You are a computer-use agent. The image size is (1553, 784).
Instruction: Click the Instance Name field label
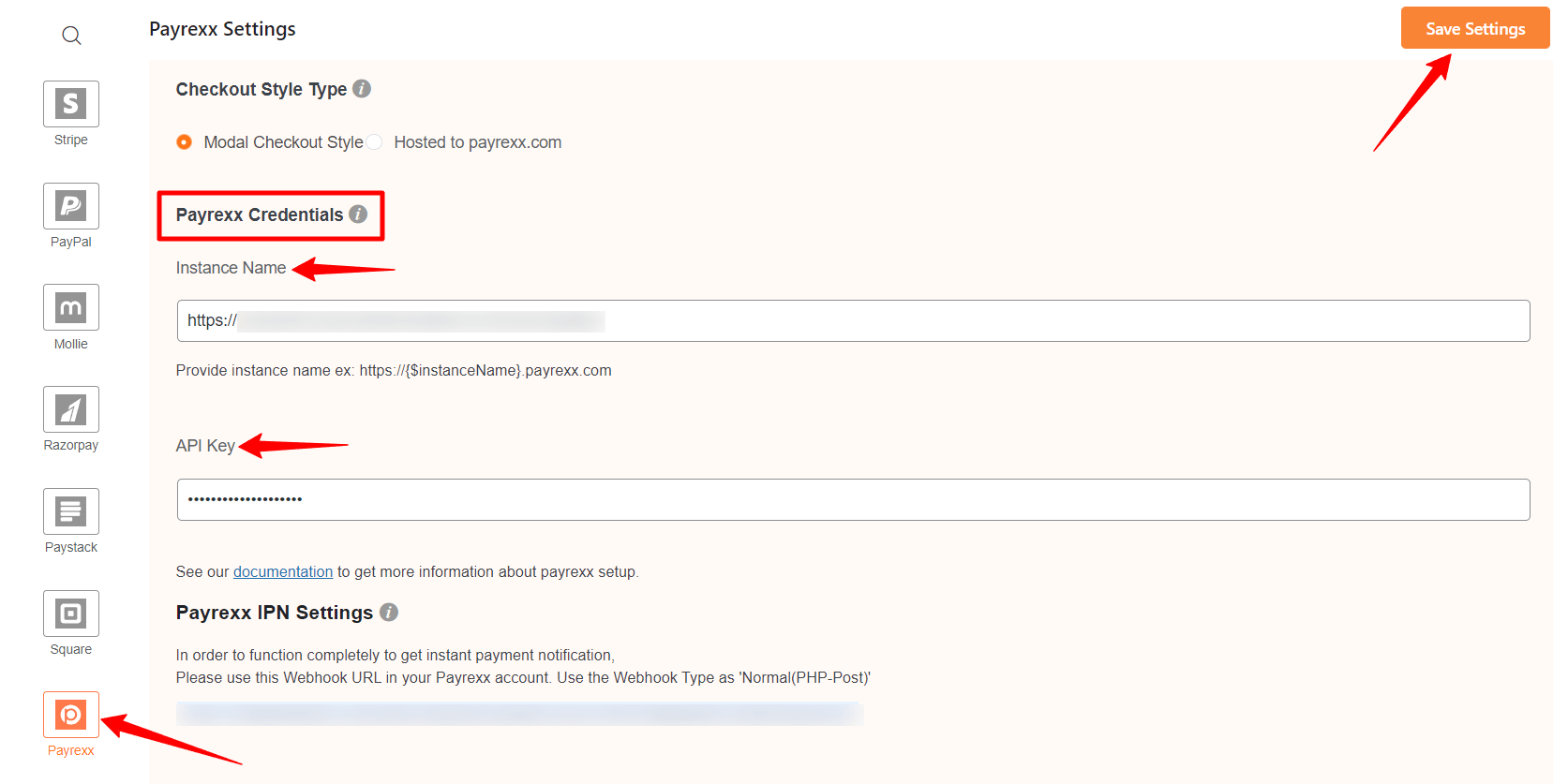tap(231, 268)
